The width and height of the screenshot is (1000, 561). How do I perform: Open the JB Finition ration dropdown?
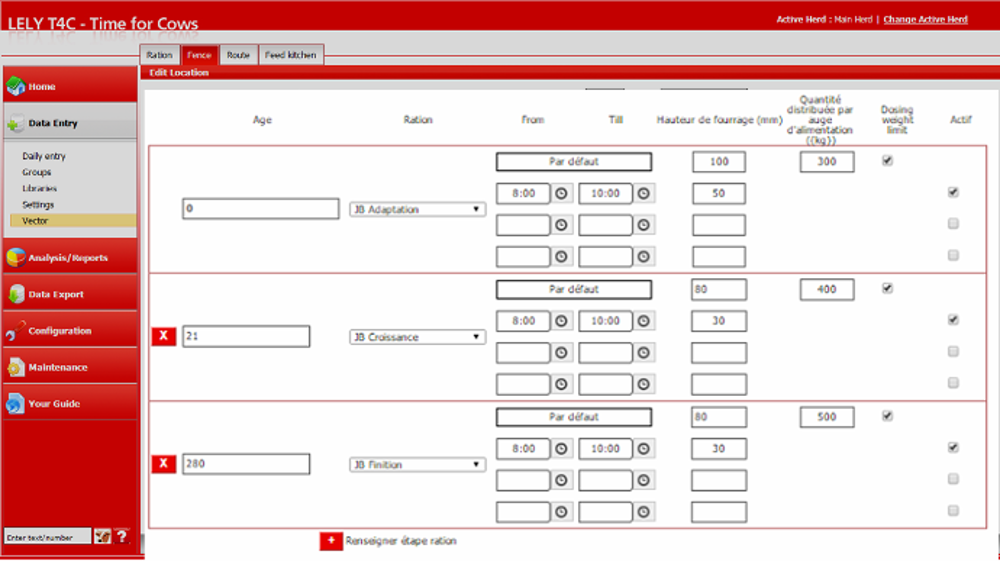tap(417, 465)
